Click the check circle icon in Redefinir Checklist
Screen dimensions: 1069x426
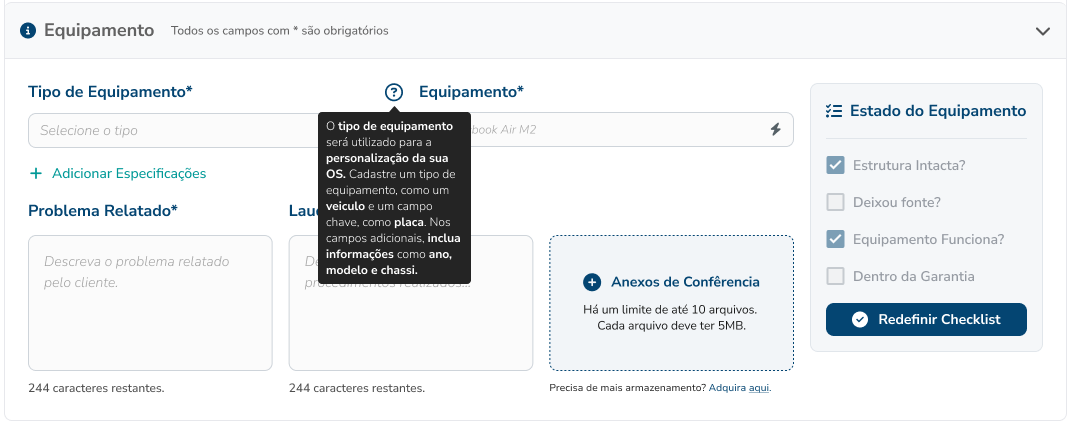(859, 320)
